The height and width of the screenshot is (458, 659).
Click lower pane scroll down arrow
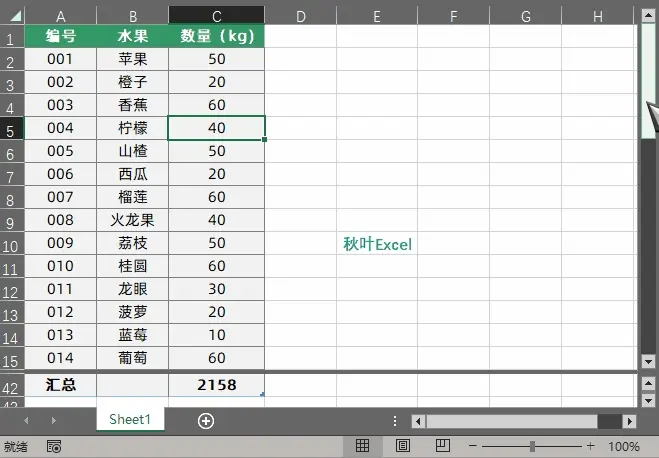648,400
